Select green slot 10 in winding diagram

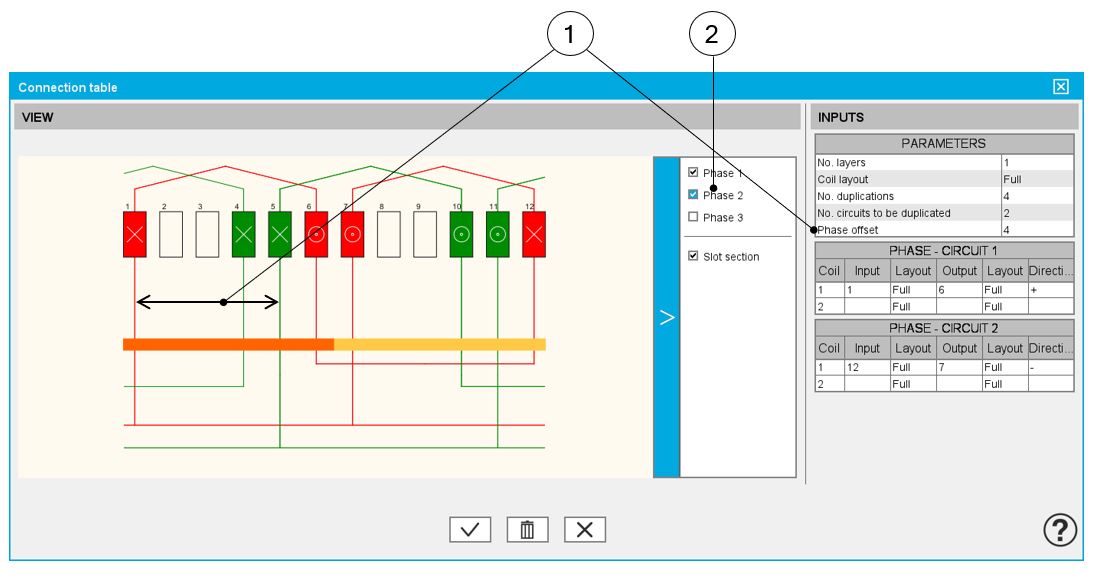click(461, 235)
